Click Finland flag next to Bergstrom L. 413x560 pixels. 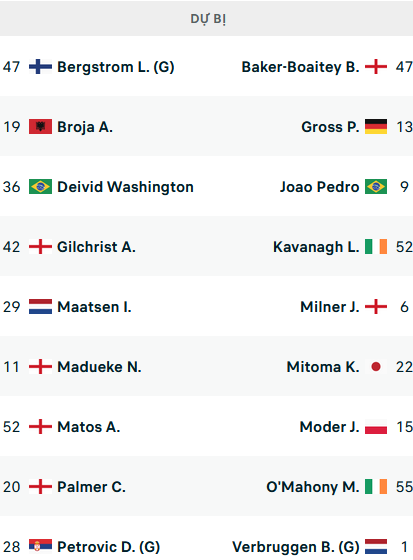click(x=40, y=67)
